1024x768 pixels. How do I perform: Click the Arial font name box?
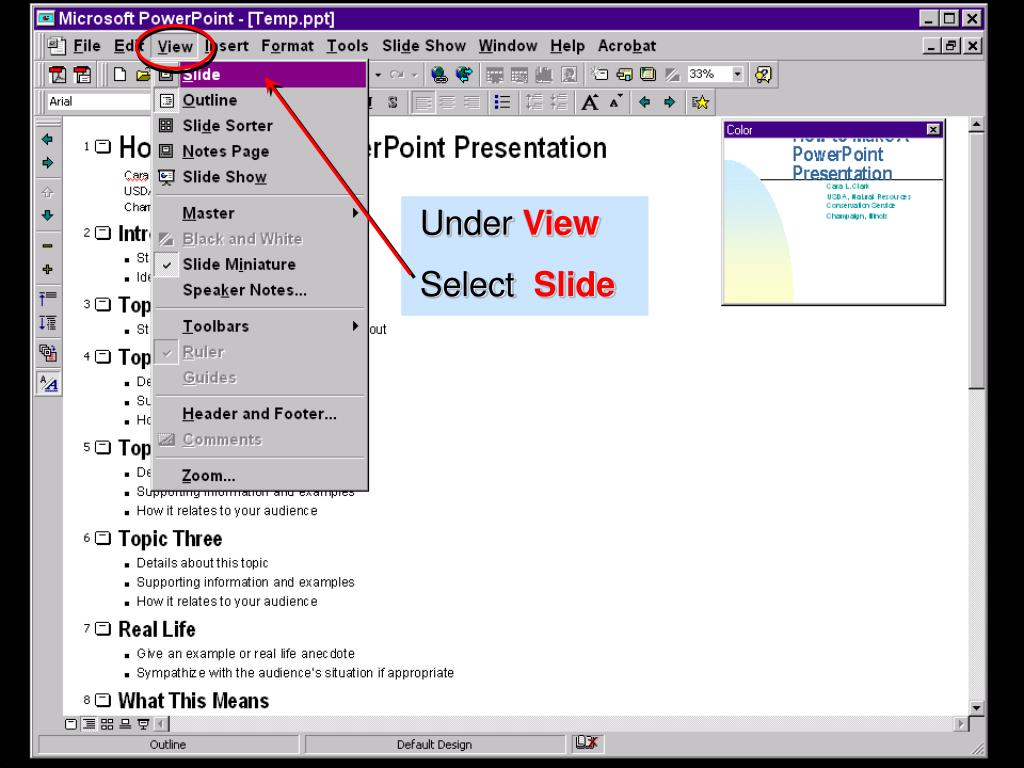[x=98, y=101]
